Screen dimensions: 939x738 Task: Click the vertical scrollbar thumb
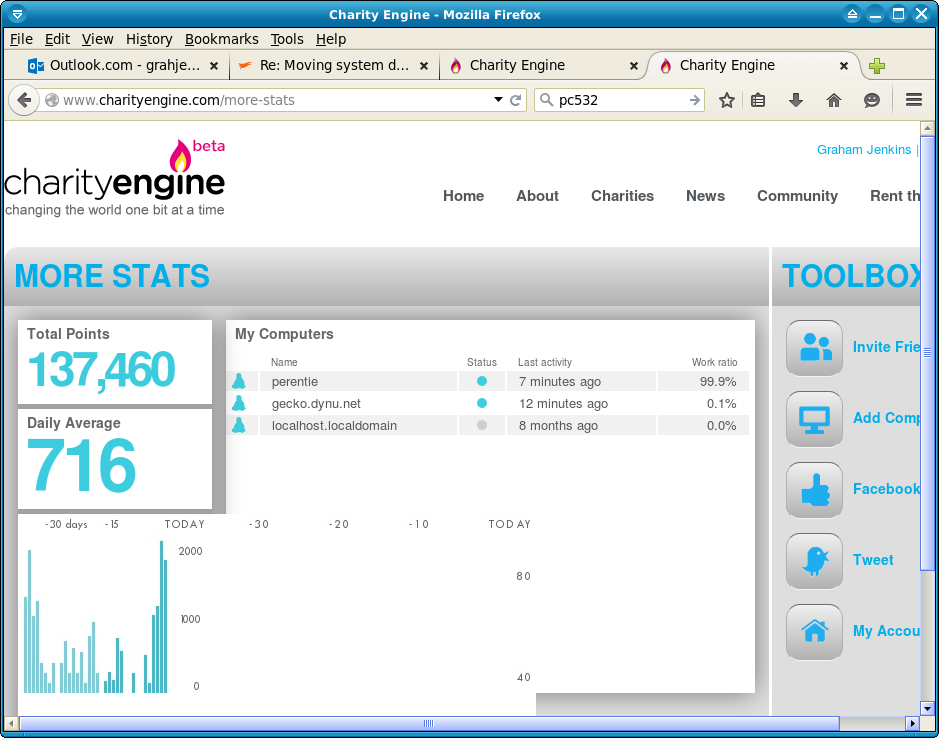point(927,353)
